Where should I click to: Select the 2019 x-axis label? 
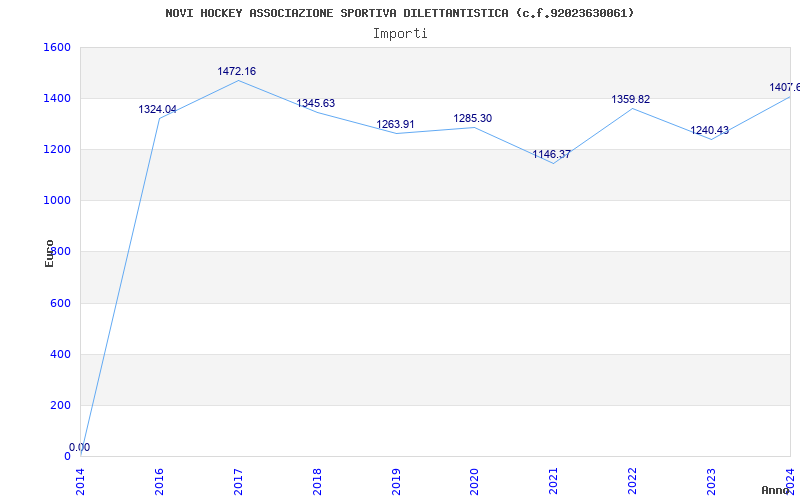pyautogui.click(x=396, y=481)
